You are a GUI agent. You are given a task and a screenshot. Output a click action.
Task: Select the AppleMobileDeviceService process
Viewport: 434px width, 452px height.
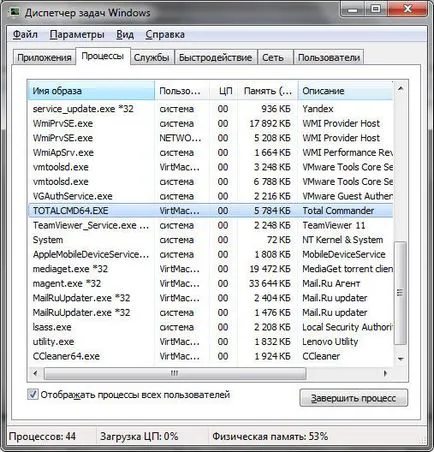(x=210, y=254)
